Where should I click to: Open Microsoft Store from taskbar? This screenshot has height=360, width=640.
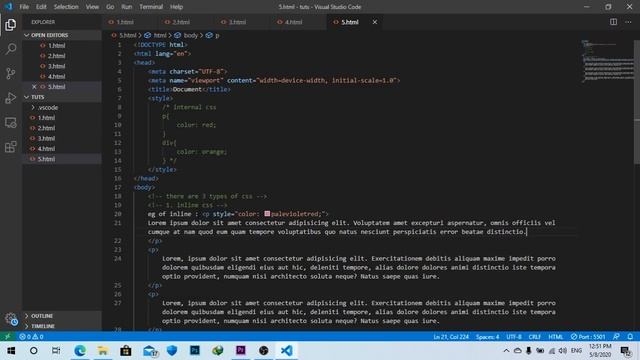click(126, 351)
